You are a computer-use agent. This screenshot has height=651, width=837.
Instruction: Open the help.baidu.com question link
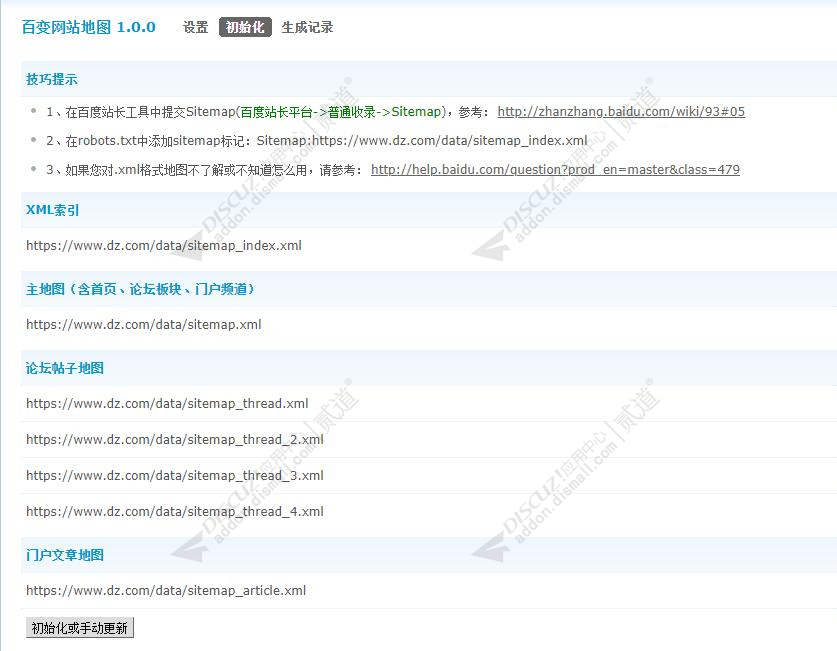point(555,170)
